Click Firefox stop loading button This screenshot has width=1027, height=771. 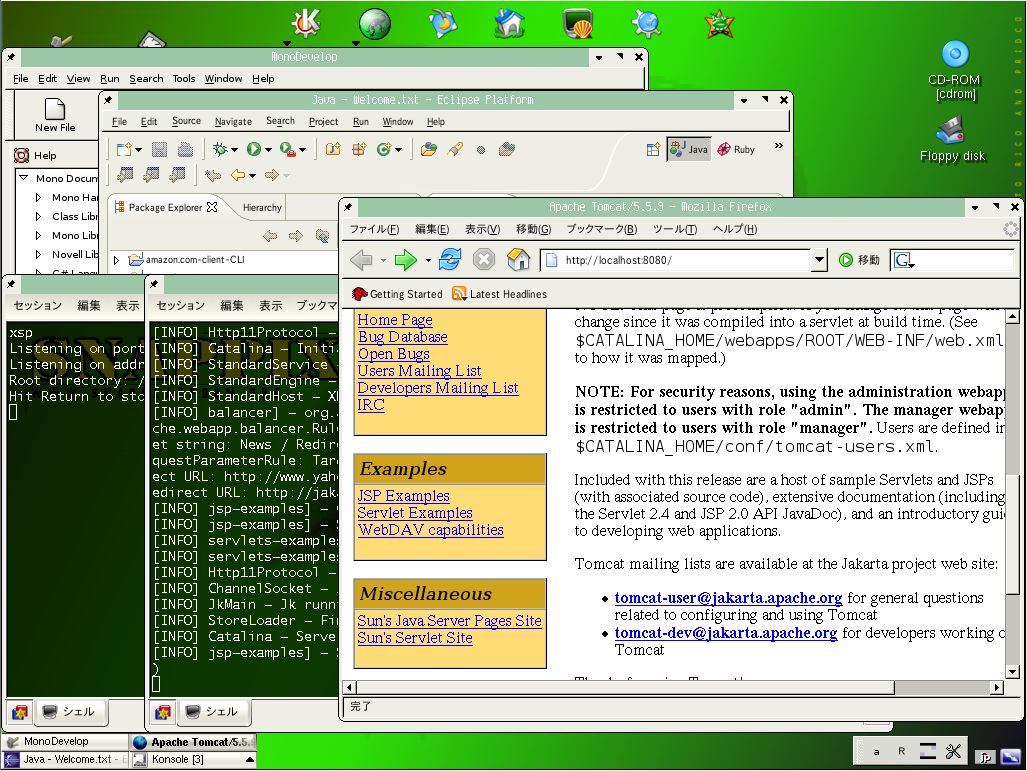pos(484,260)
